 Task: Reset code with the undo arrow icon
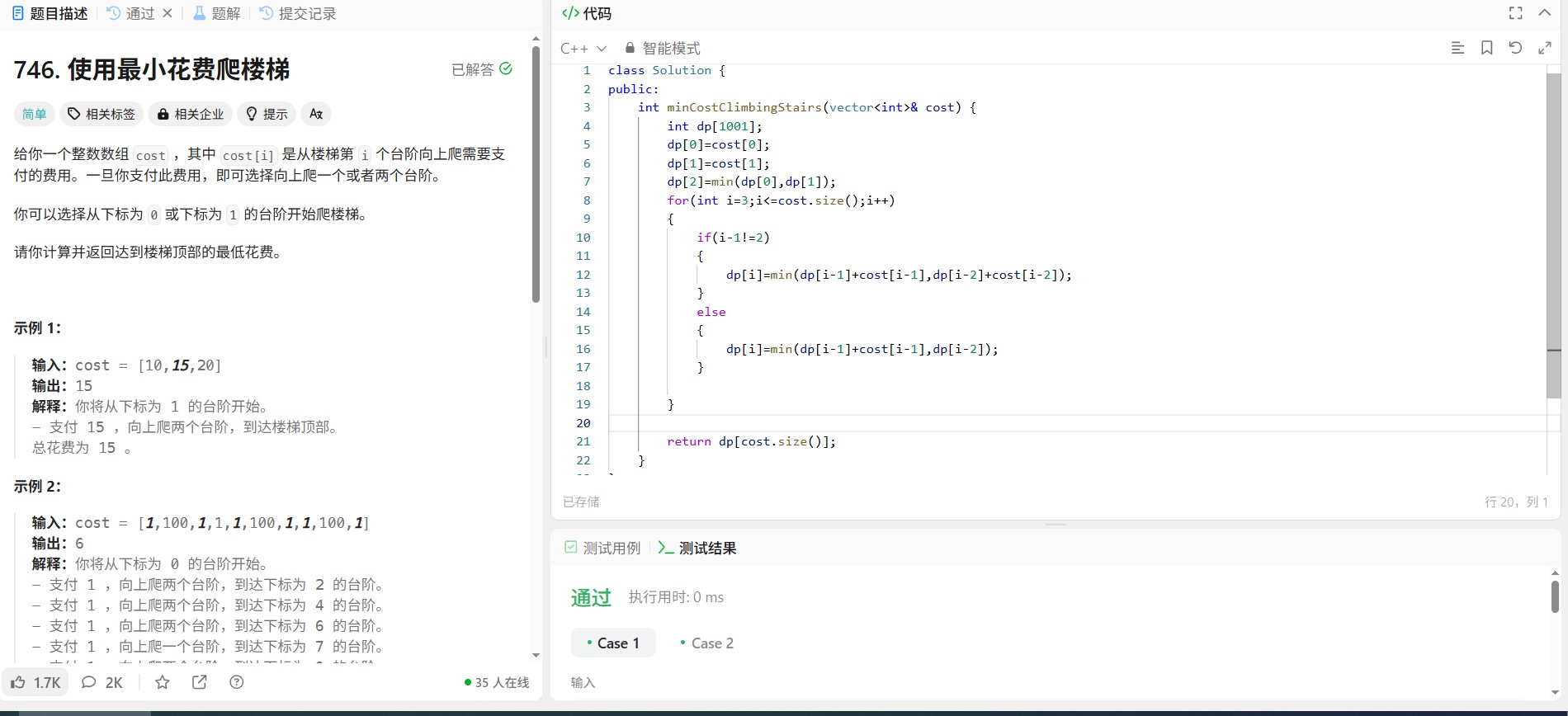(1515, 48)
